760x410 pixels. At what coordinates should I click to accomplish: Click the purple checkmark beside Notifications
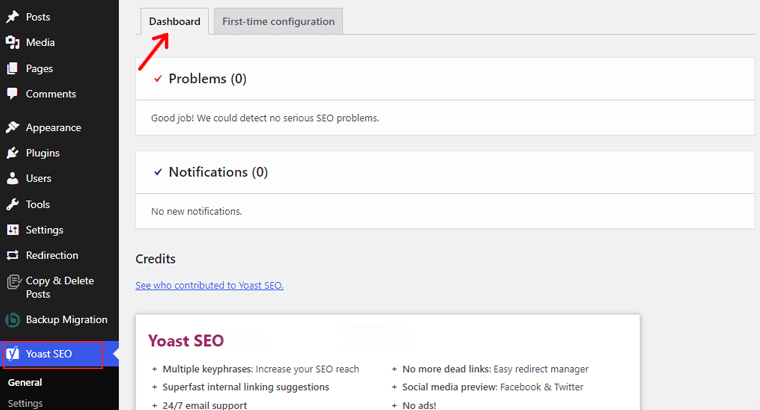pyautogui.click(x=158, y=172)
